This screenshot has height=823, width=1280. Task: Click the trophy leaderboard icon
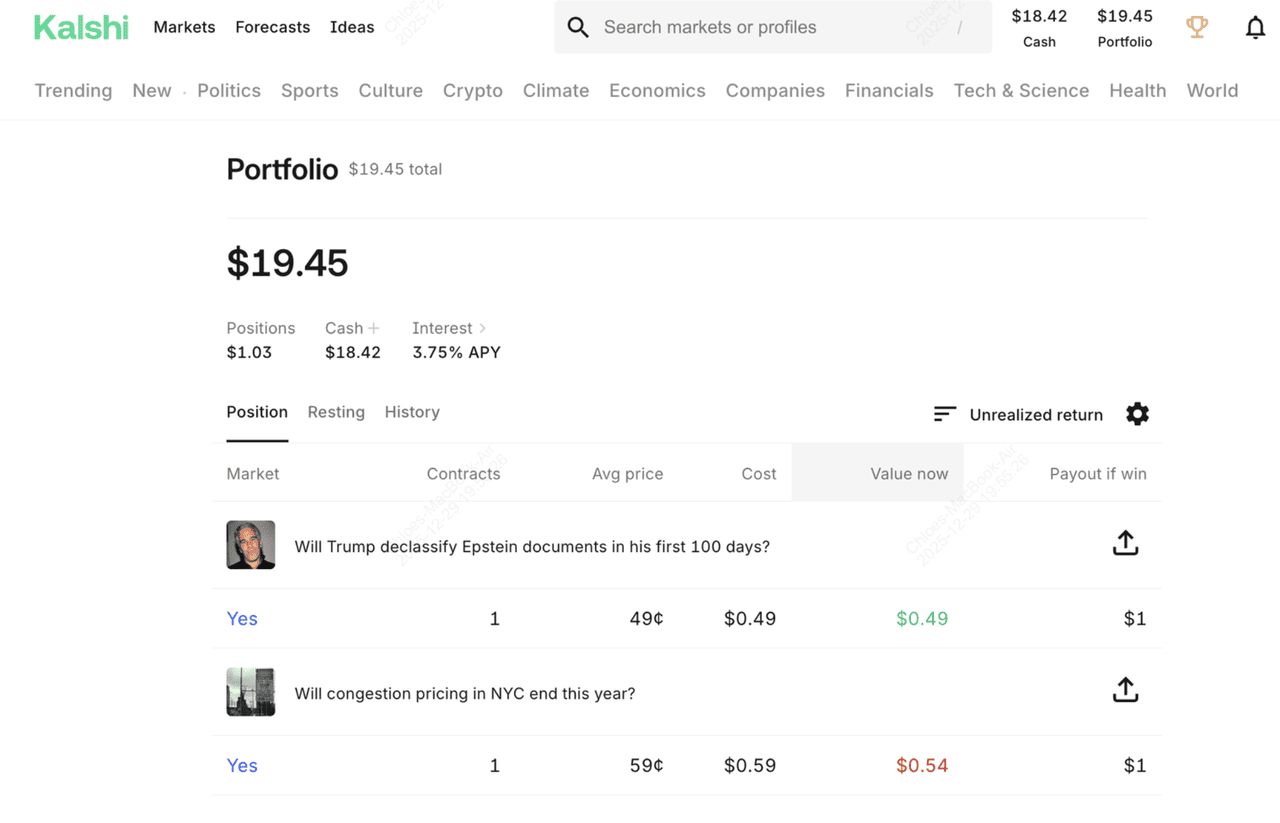click(x=1196, y=27)
